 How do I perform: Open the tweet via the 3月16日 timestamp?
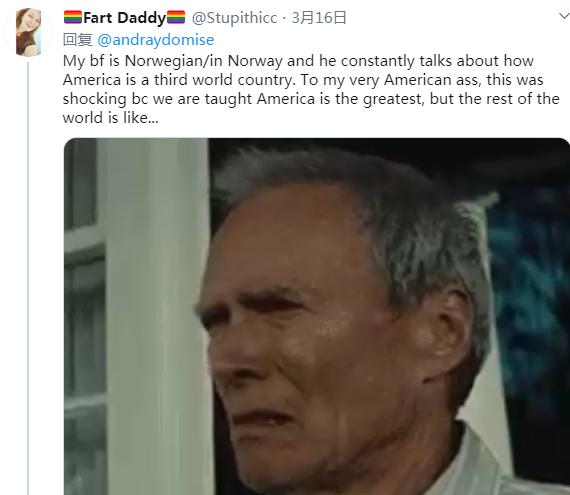tap(319, 17)
